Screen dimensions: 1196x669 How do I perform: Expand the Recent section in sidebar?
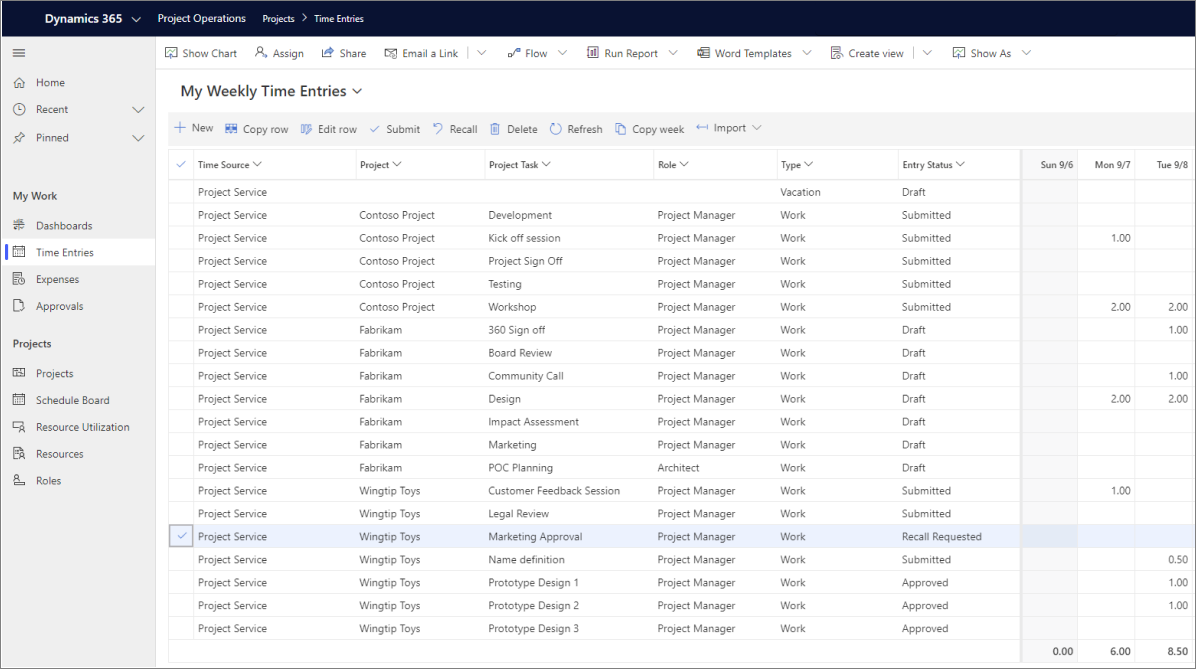(x=138, y=110)
